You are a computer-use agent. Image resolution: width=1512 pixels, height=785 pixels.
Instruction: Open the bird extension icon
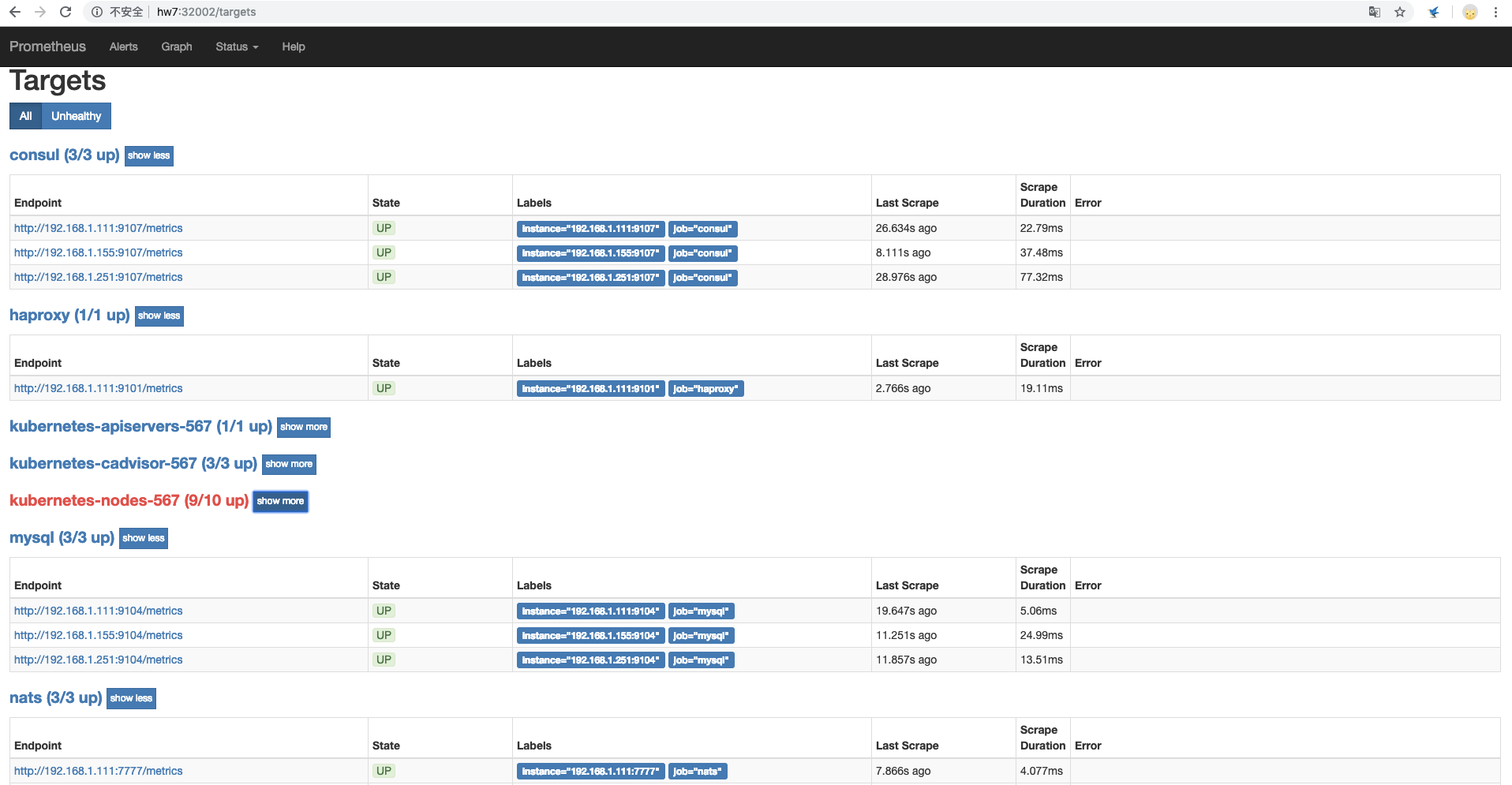click(1434, 12)
